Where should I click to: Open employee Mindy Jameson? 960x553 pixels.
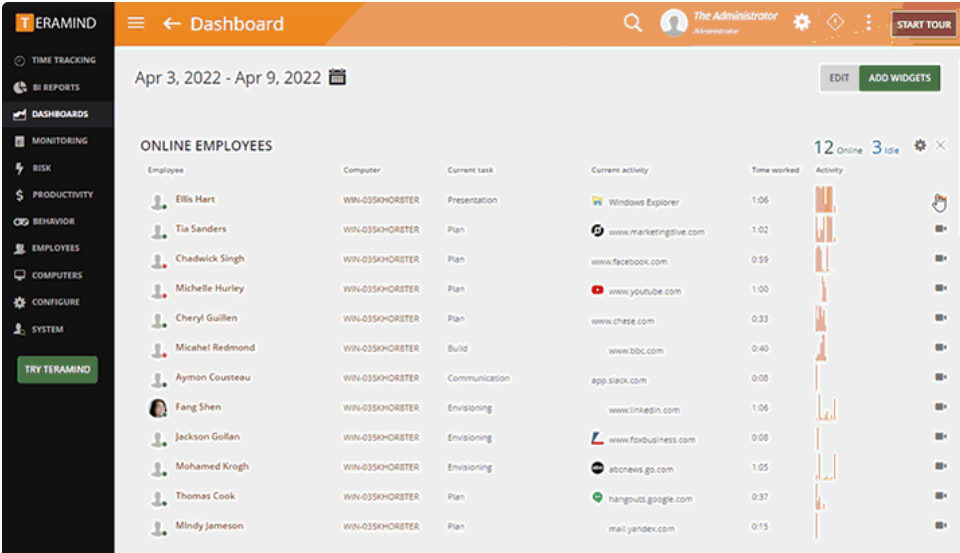tap(209, 525)
